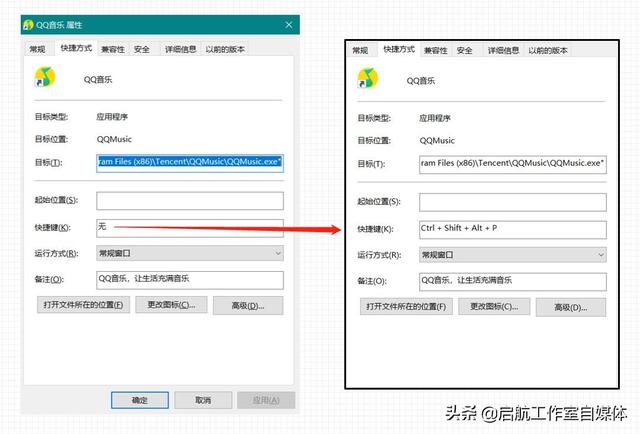Select 快捷方式 tab in right panel
Image resolution: width=640 pixels, height=434 pixels.
399,49
